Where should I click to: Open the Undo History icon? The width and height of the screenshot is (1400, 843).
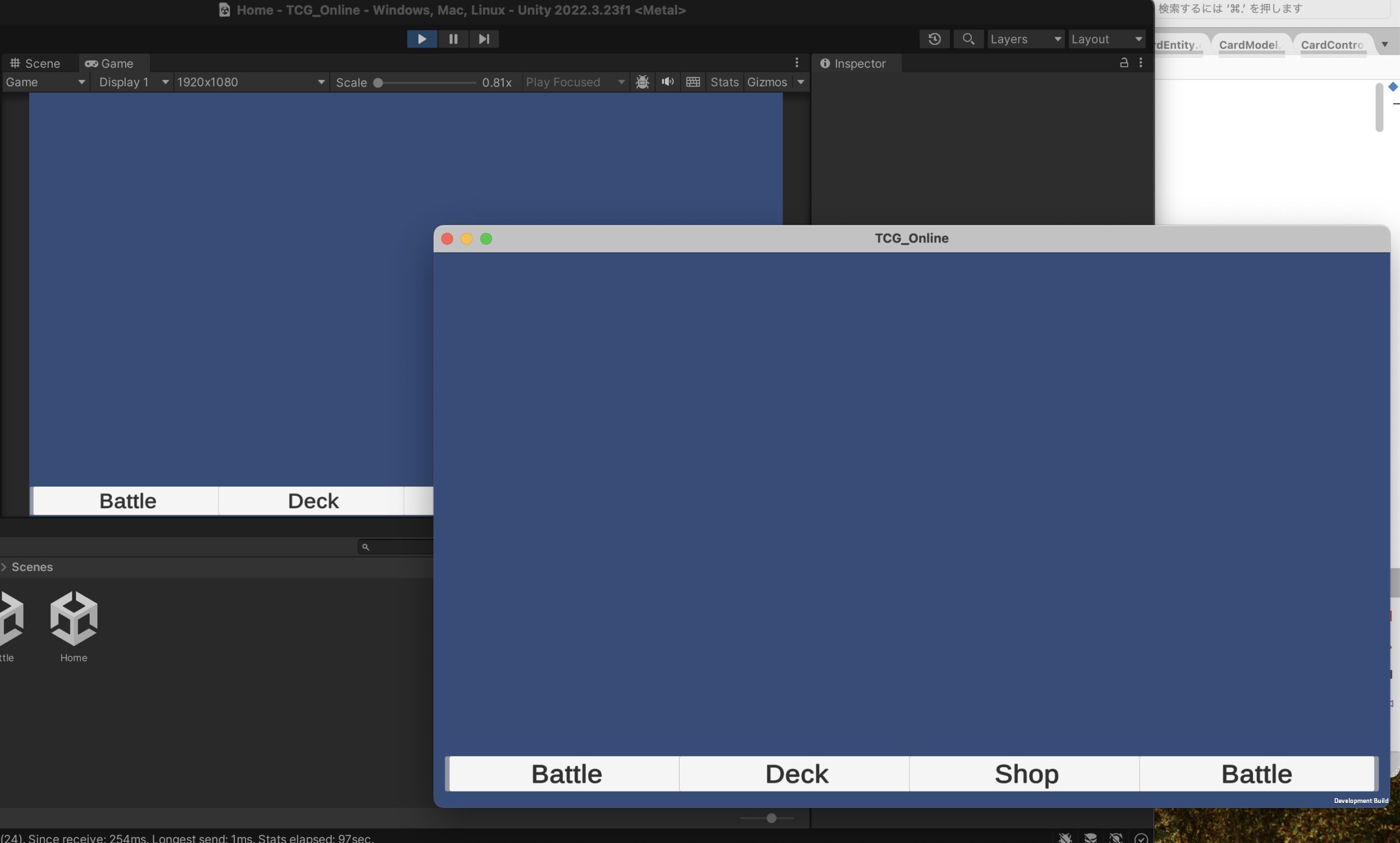click(x=934, y=39)
